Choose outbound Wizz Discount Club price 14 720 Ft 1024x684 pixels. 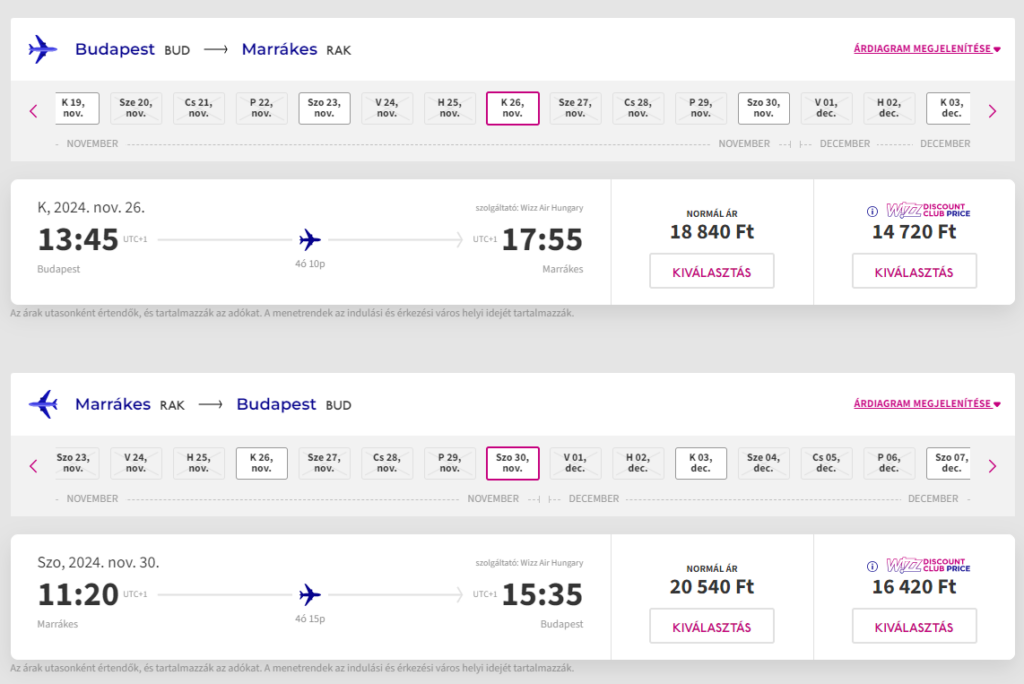pos(914,271)
